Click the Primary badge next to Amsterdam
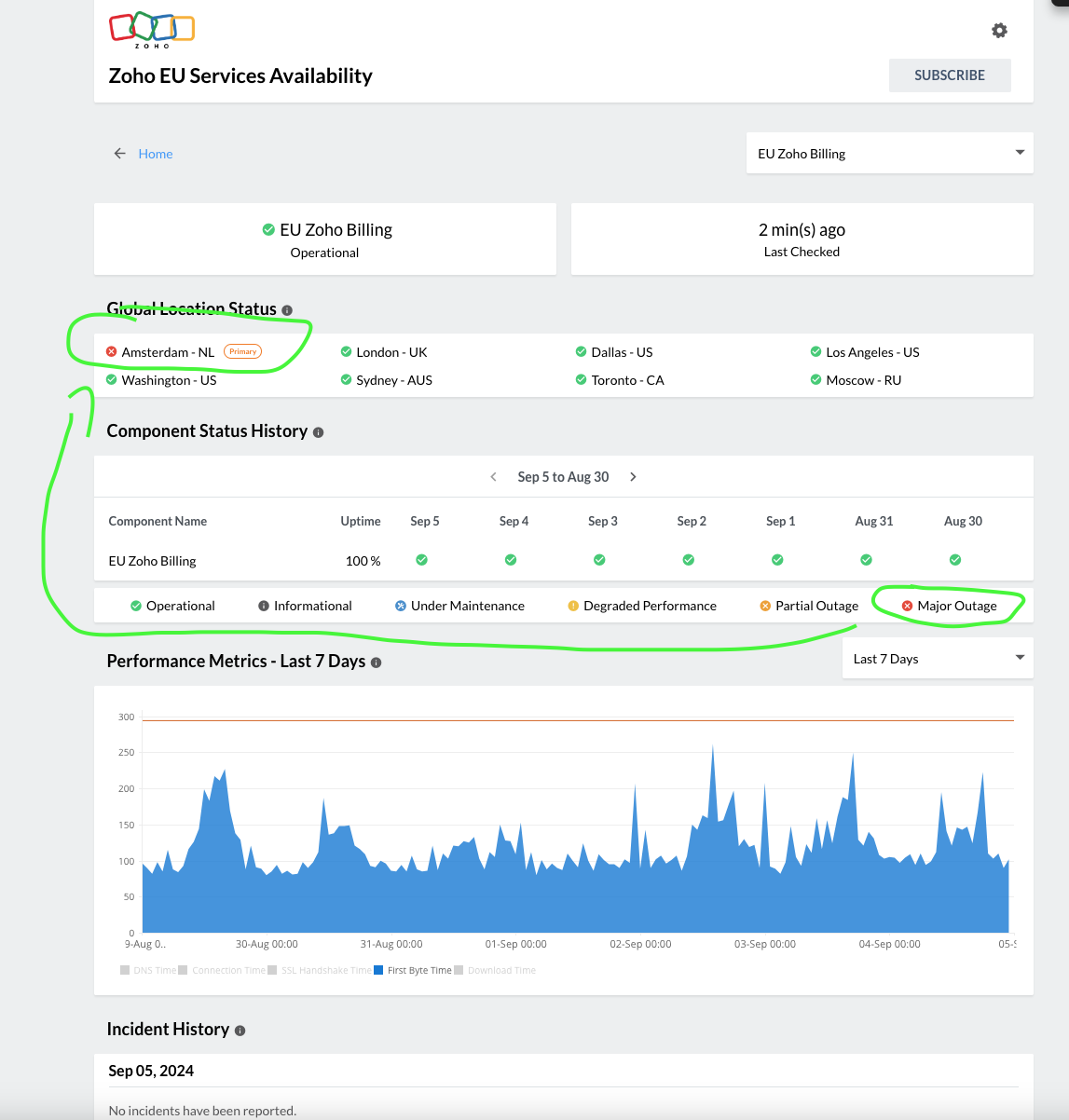The image size is (1069, 1120). [x=243, y=351]
